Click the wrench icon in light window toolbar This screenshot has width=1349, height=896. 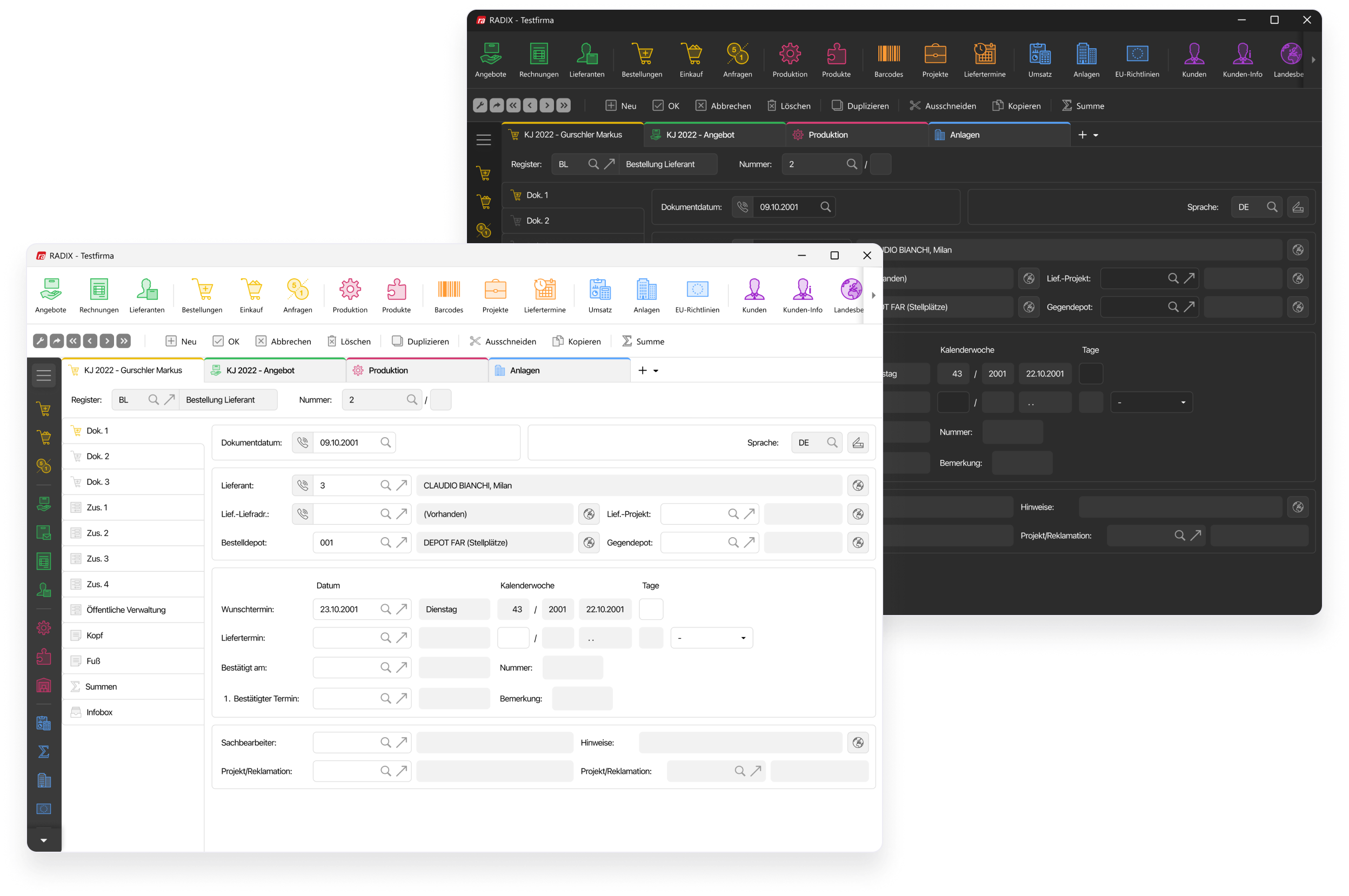pyautogui.click(x=40, y=341)
